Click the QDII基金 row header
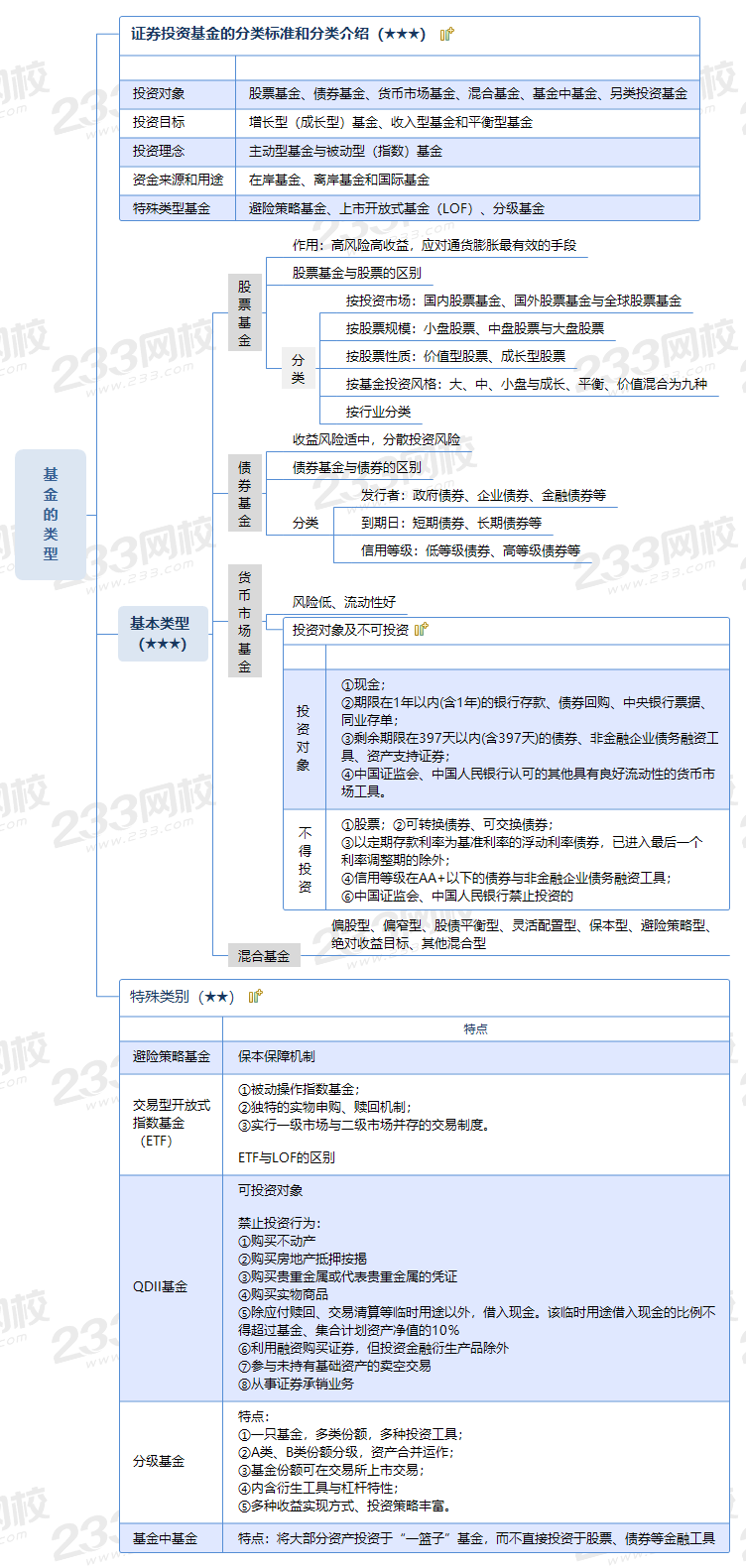746x1568 pixels. [x=171, y=1286]
